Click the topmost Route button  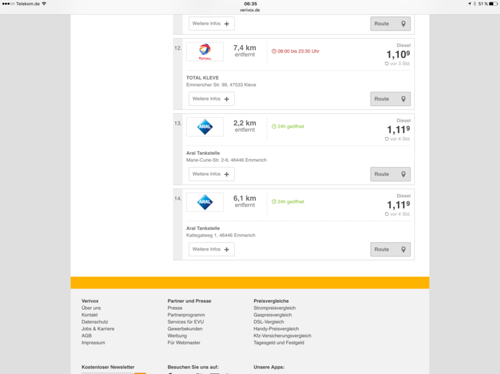pyautogui.click(x=390, y=24)
